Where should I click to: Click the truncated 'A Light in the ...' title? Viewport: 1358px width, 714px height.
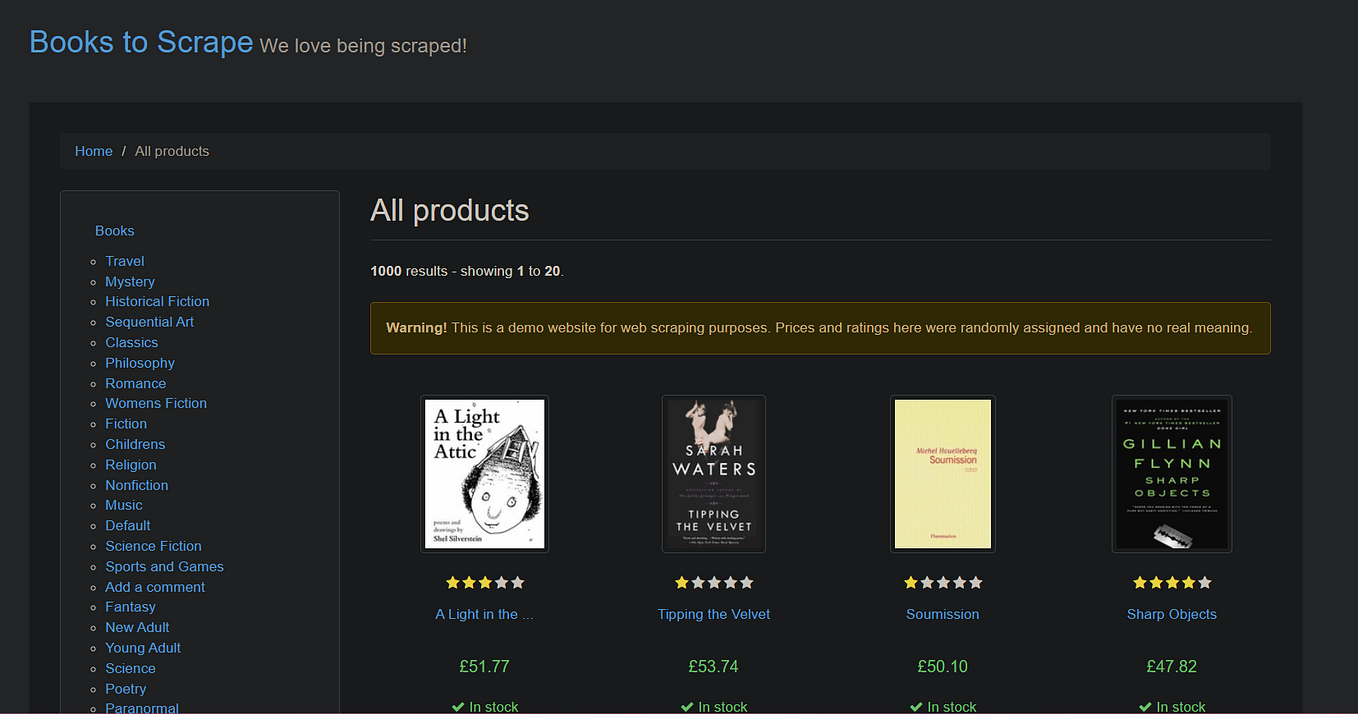(485, 614)
